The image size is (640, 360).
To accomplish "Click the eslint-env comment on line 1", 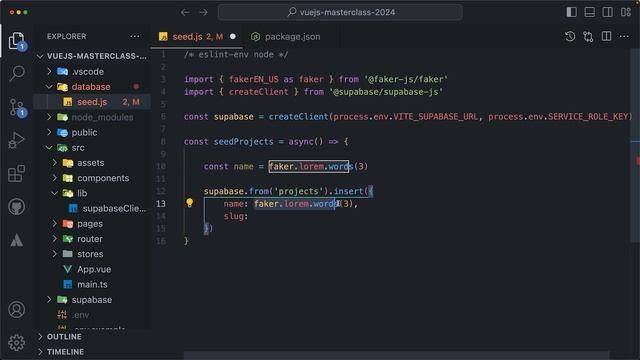I will pos(236,54).
